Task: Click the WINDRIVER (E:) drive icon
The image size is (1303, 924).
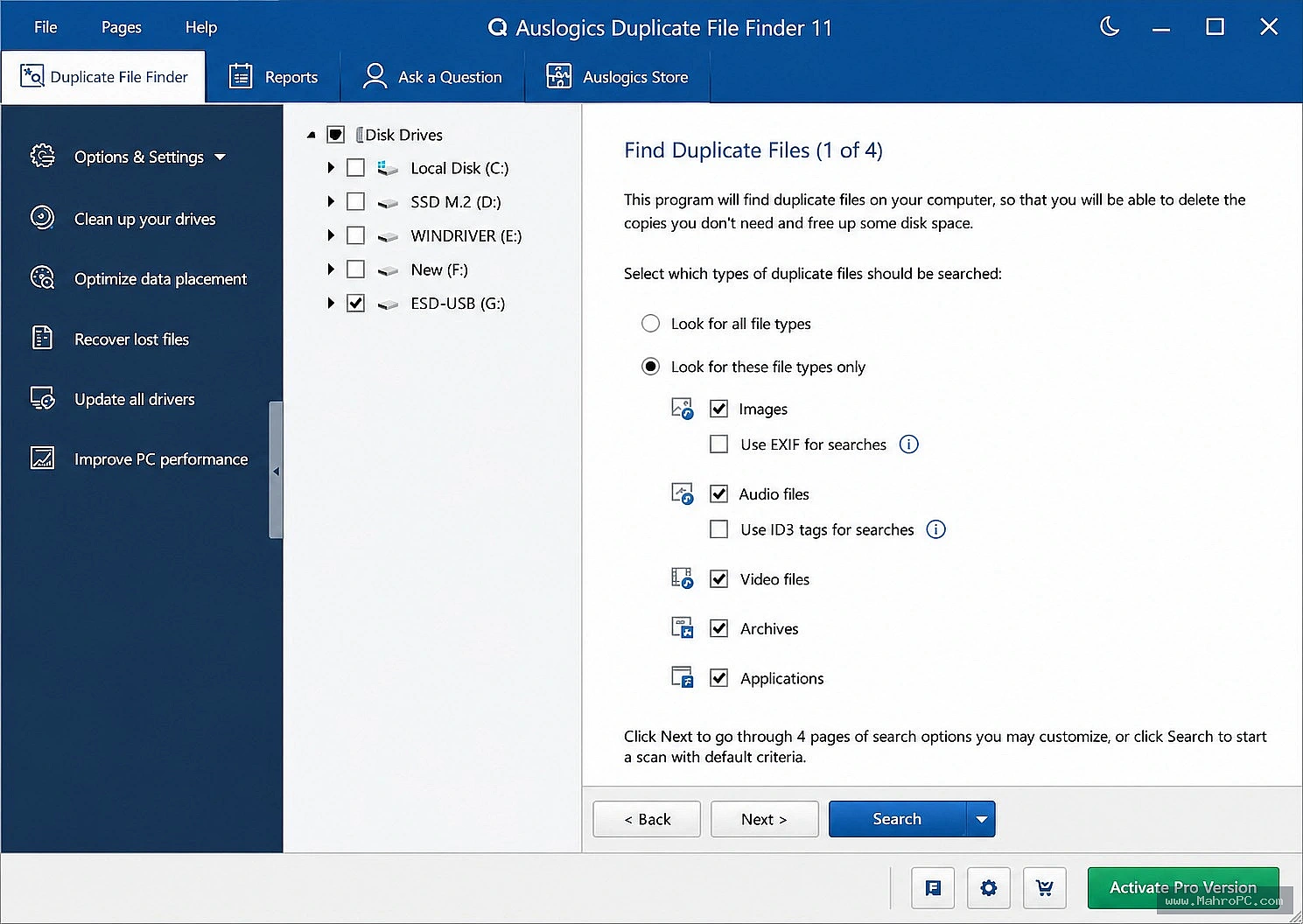Action: click(x=387, y=236)
